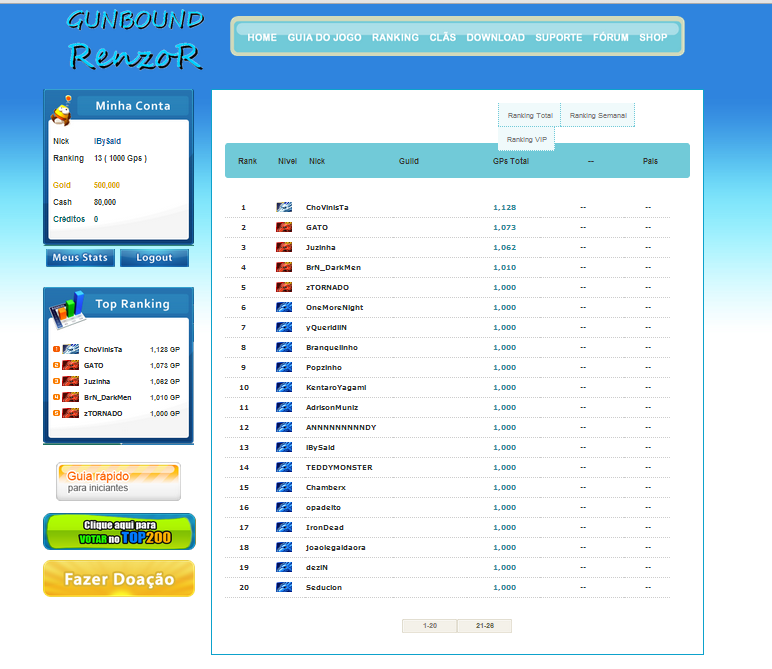This screenshot has width=772, height=669.
Task: Go to the DOWNLOAD menu item
Action: coord(495,38)
